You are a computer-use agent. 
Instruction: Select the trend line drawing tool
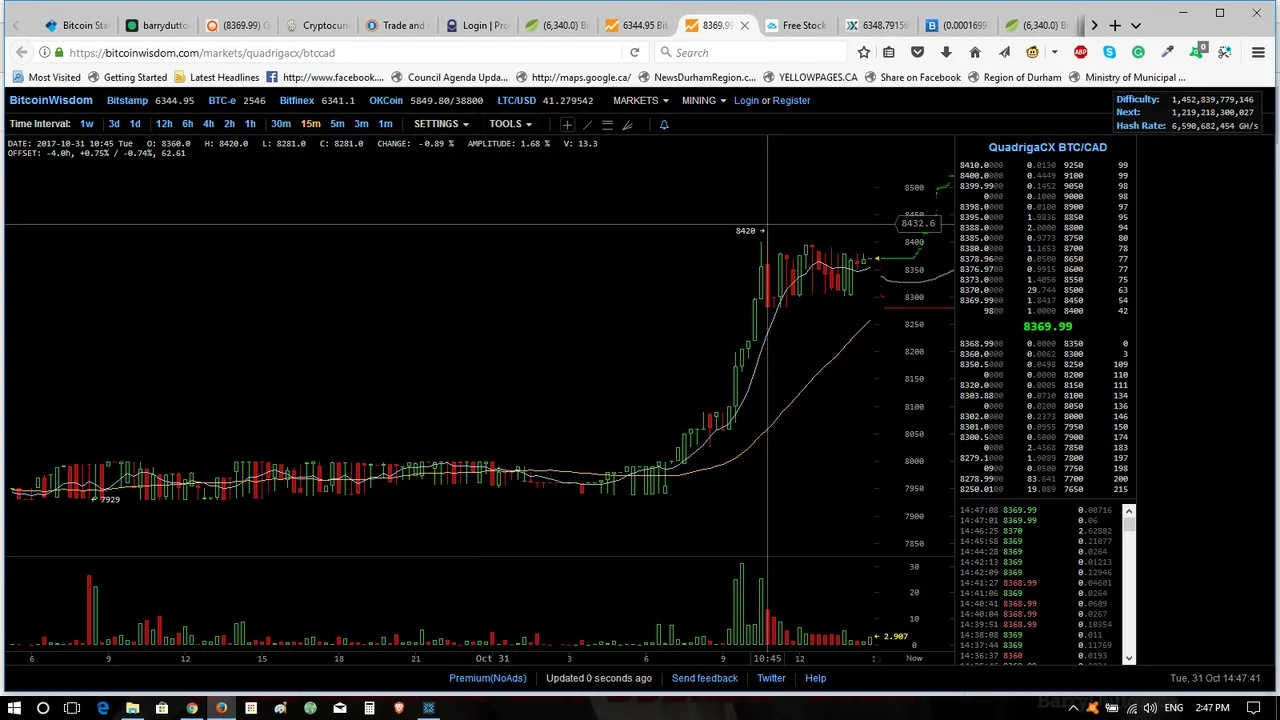(587, 125)
